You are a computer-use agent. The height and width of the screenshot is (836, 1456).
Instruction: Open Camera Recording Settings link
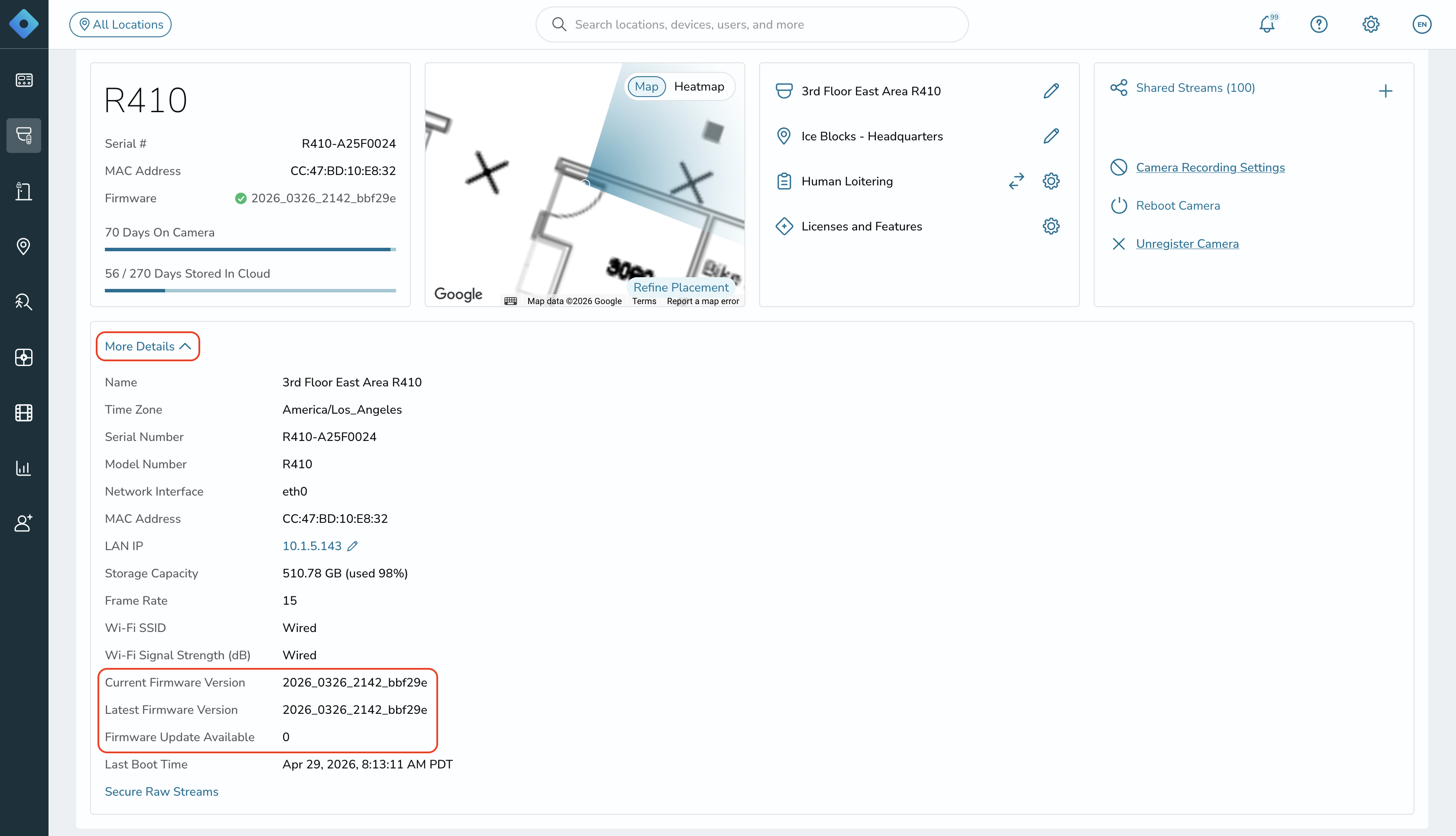coord(1210,168)
